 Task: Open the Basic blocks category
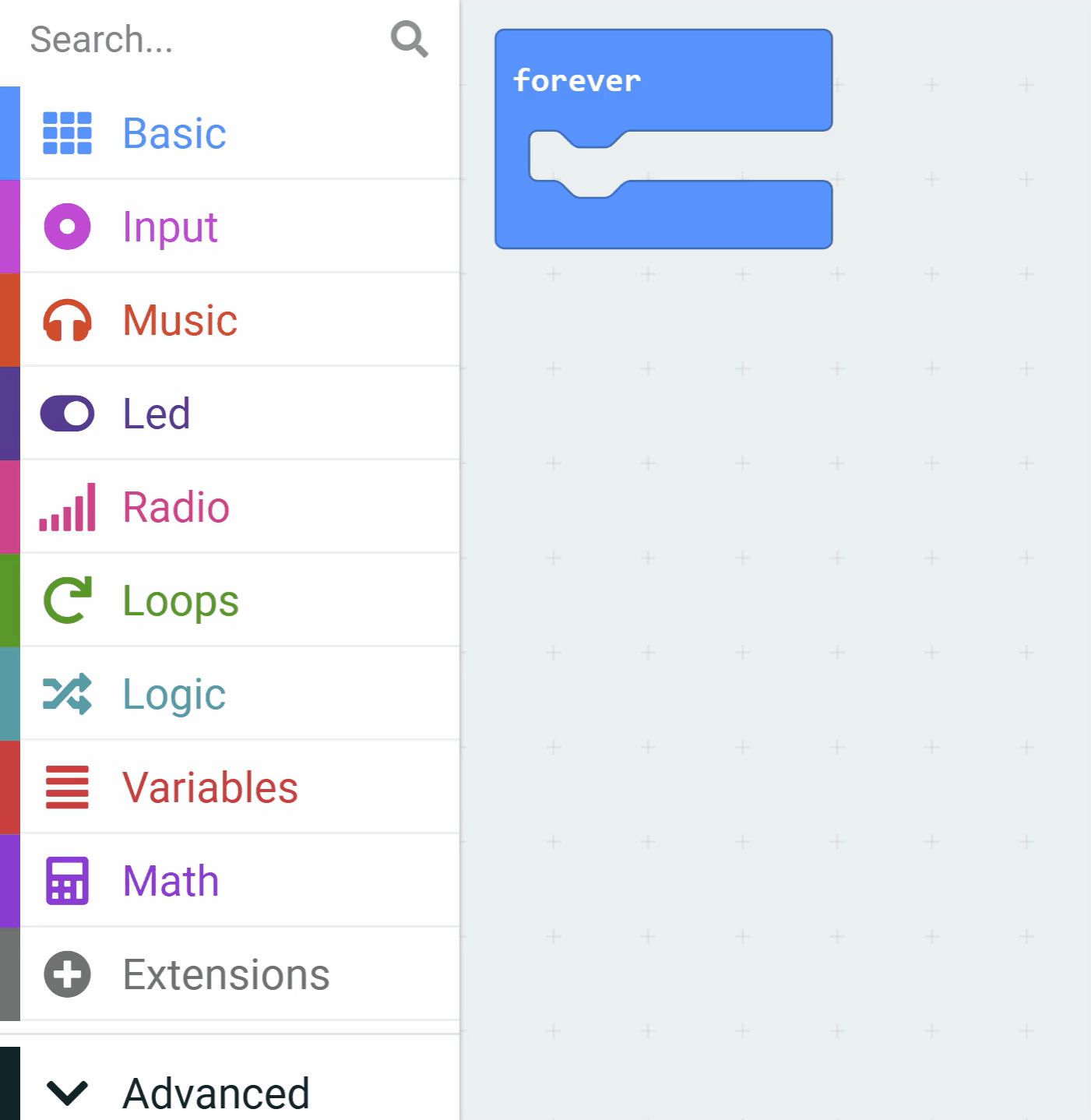(174, 133)
